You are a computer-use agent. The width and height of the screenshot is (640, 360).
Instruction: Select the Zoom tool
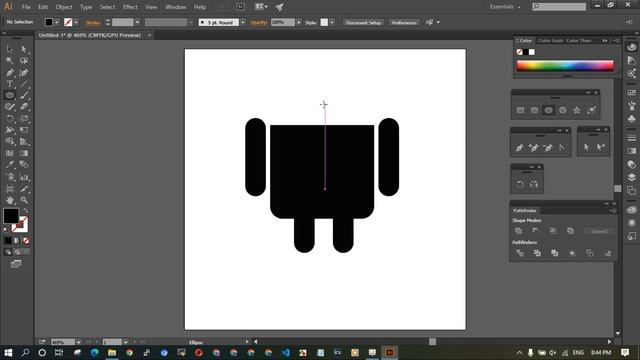[24, 200]
